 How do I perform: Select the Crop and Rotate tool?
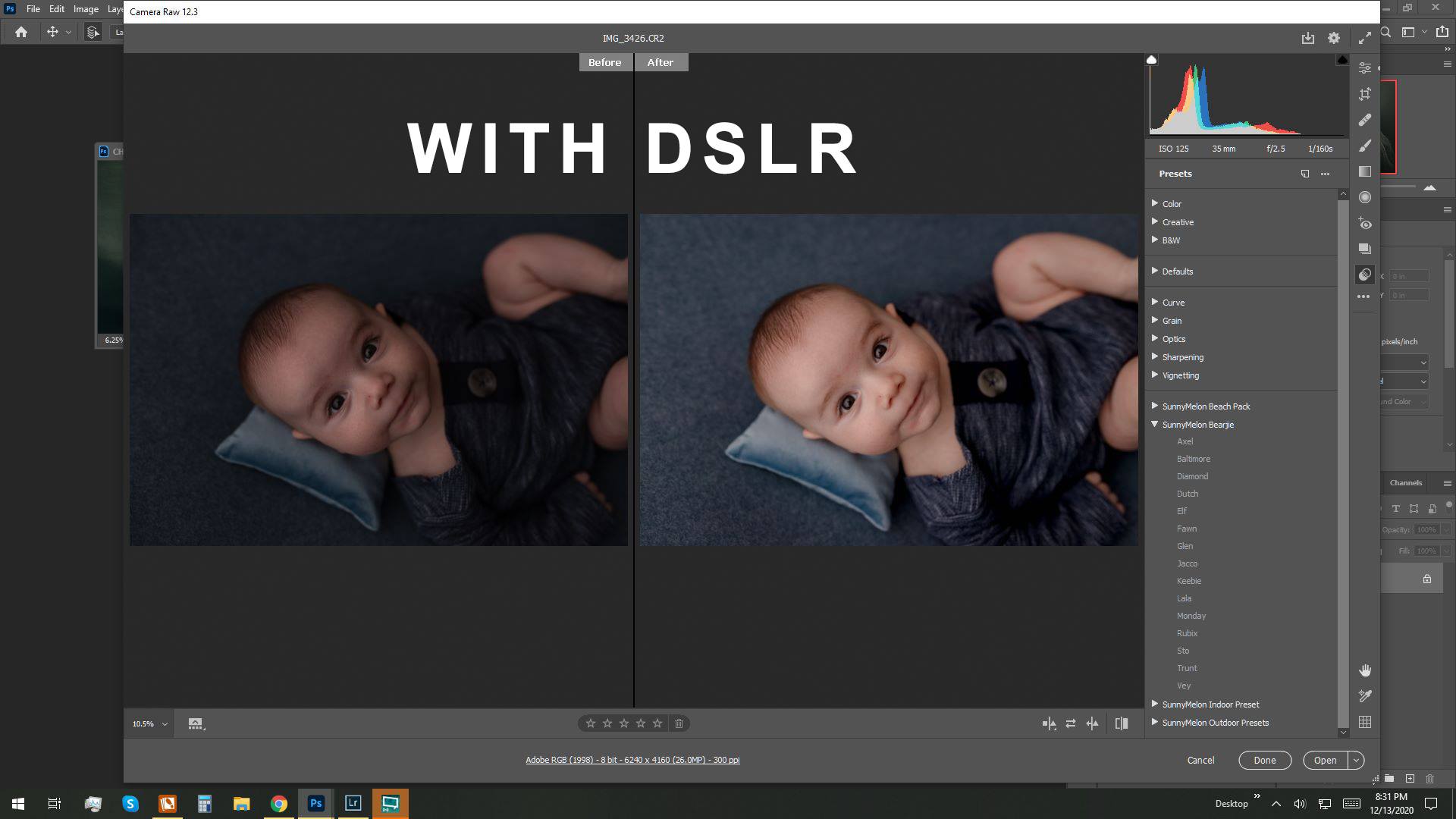pyautogui.click(x=1365, y=94)
